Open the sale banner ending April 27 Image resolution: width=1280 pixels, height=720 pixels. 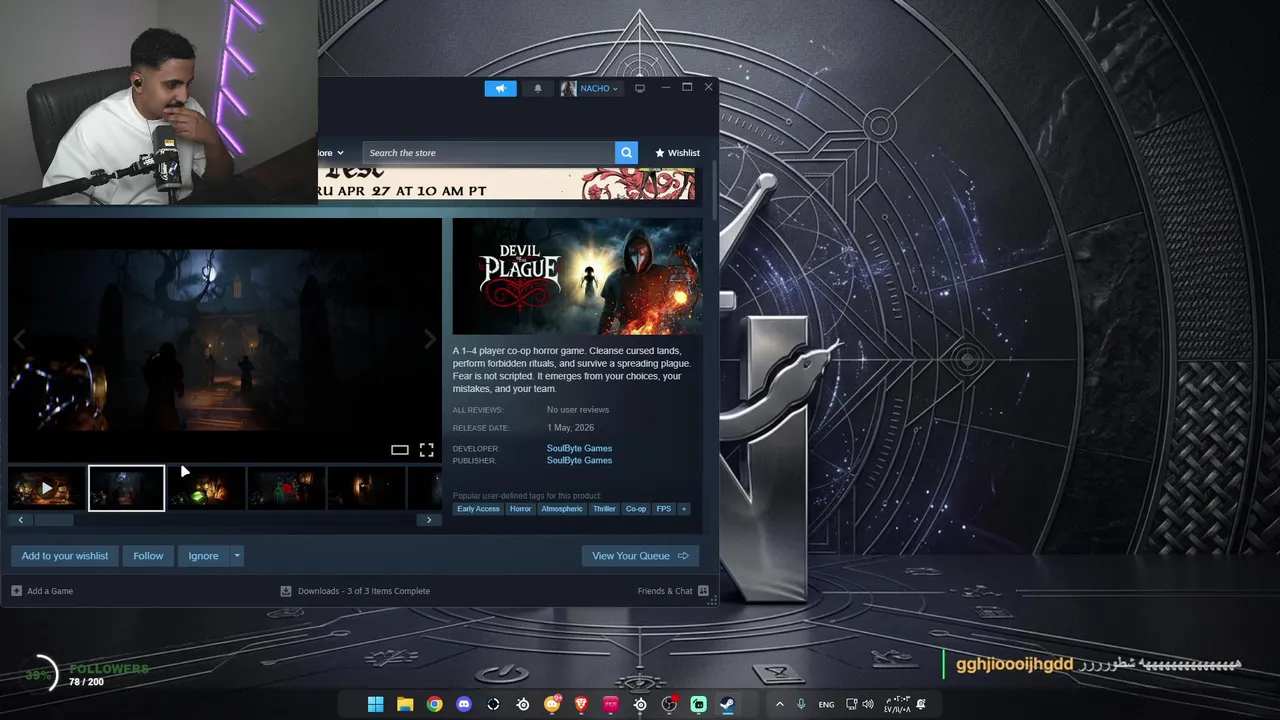click(x=506, y=184)
